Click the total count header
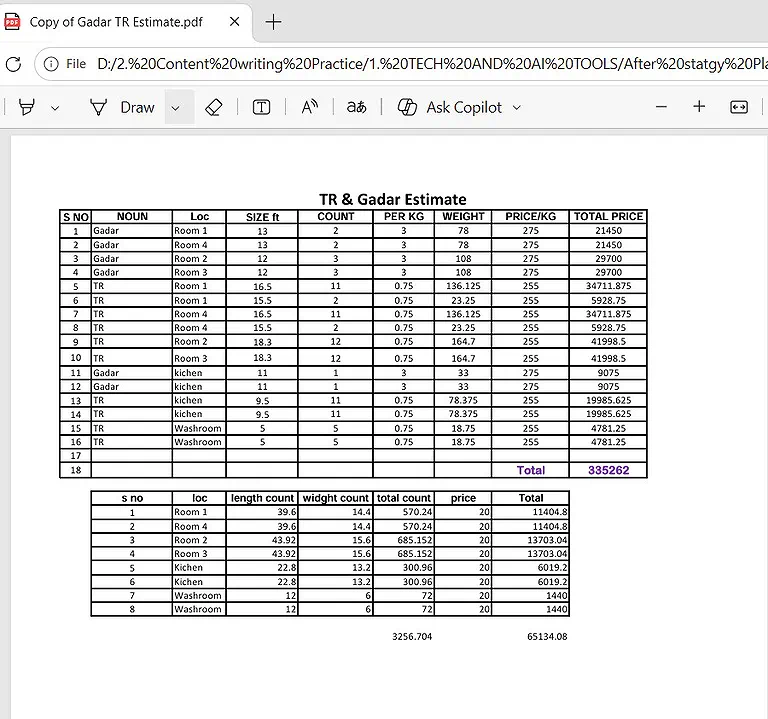This screenshot has width=768, height=719. tap(404, 498)
